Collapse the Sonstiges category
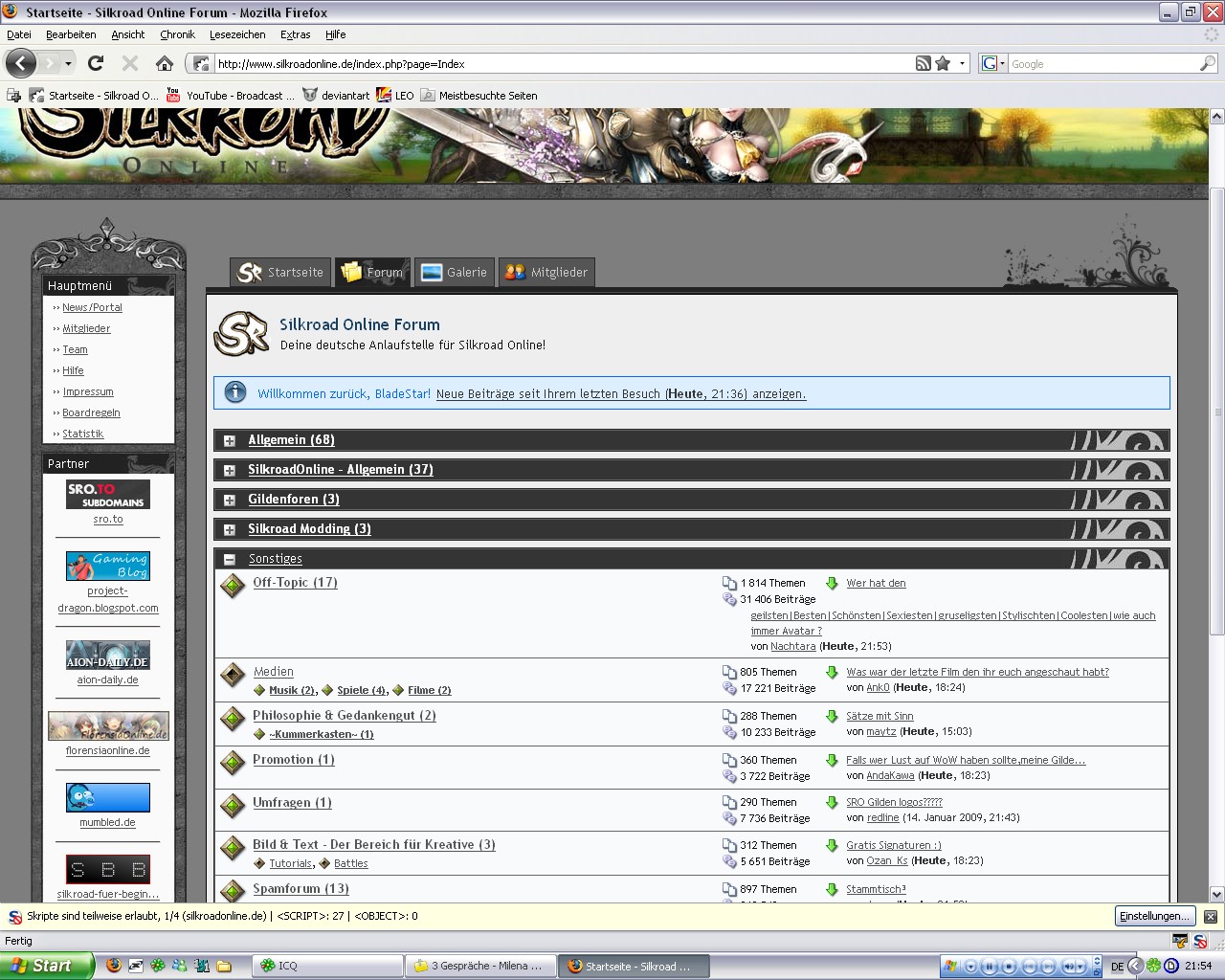The width and height of the screenshot is (1225, 980). click(230, 559)
